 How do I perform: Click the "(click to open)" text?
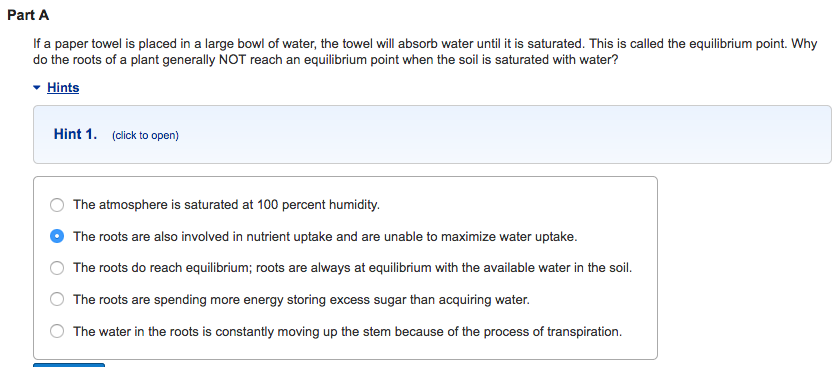(145, 136)
